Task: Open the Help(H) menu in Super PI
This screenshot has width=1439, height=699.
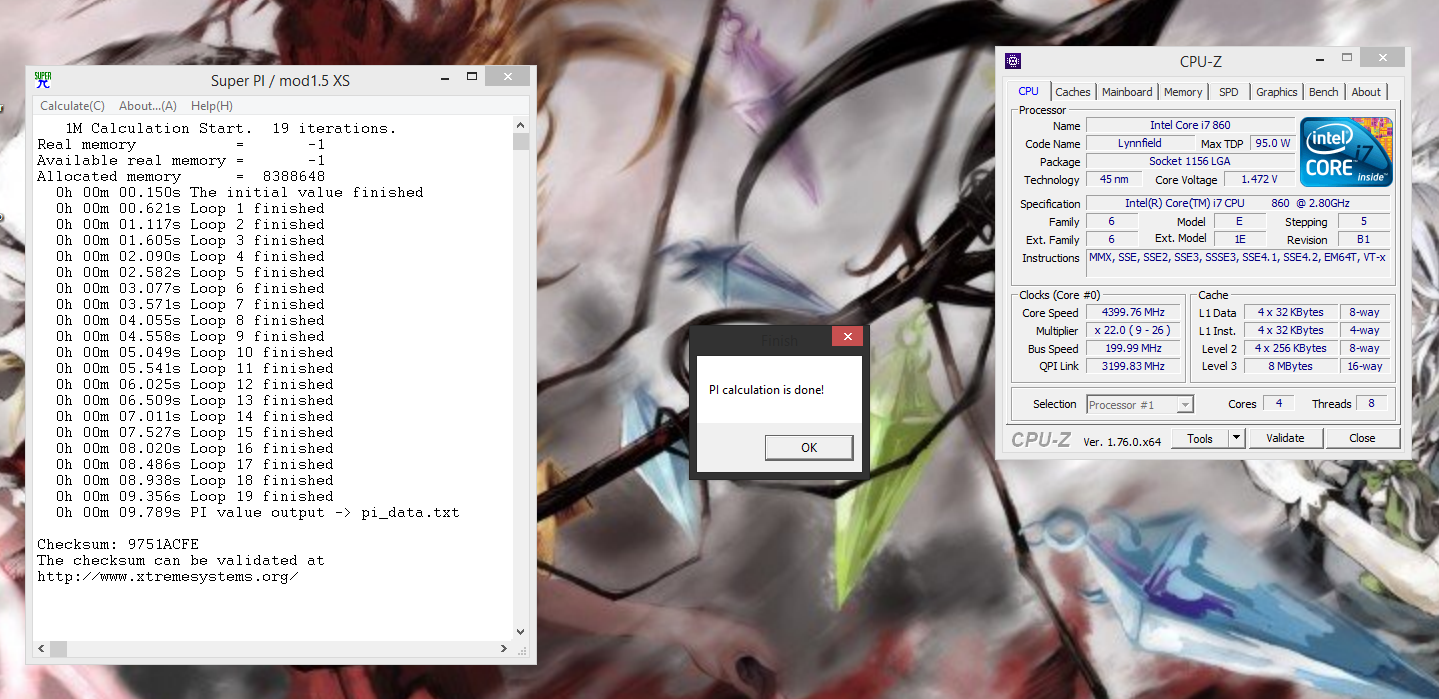Action: coord(212,106)
